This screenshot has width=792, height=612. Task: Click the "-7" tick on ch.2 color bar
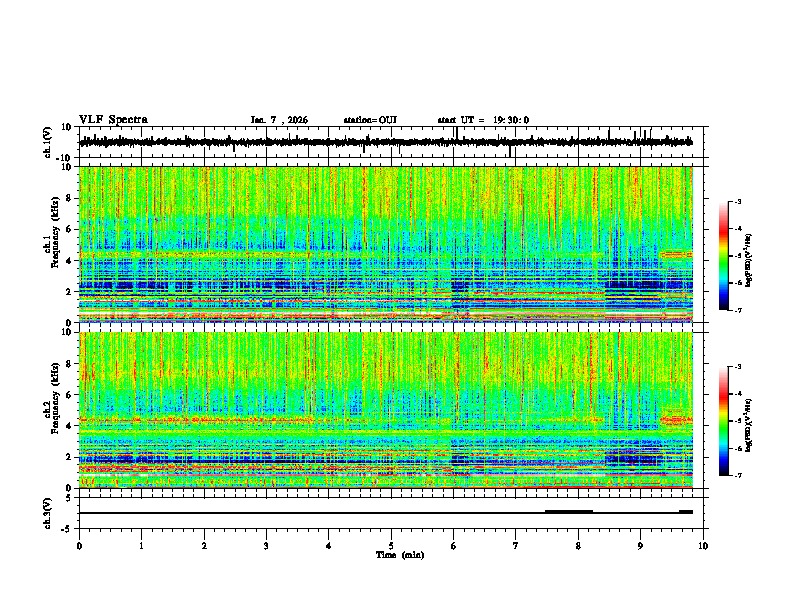click(x=737, y=476)
